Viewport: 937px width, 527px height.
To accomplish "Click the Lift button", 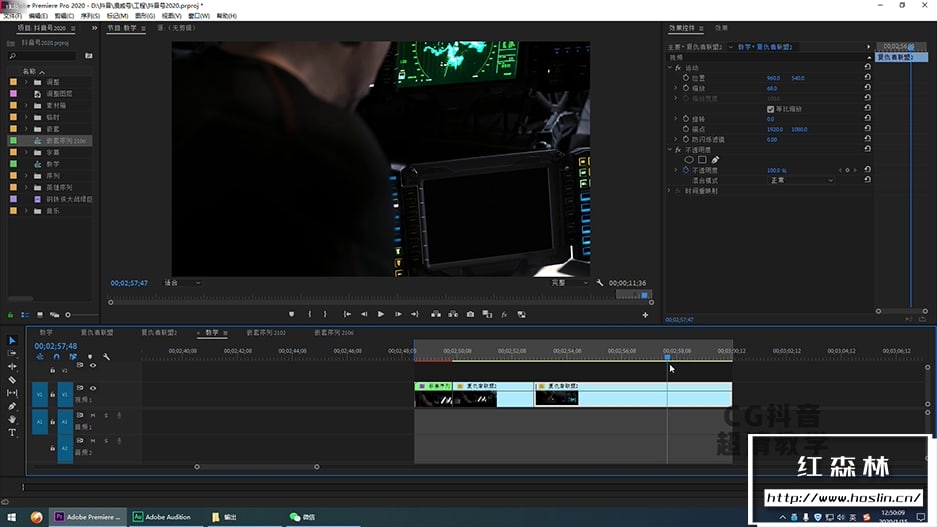I will [x=436, y=314].
